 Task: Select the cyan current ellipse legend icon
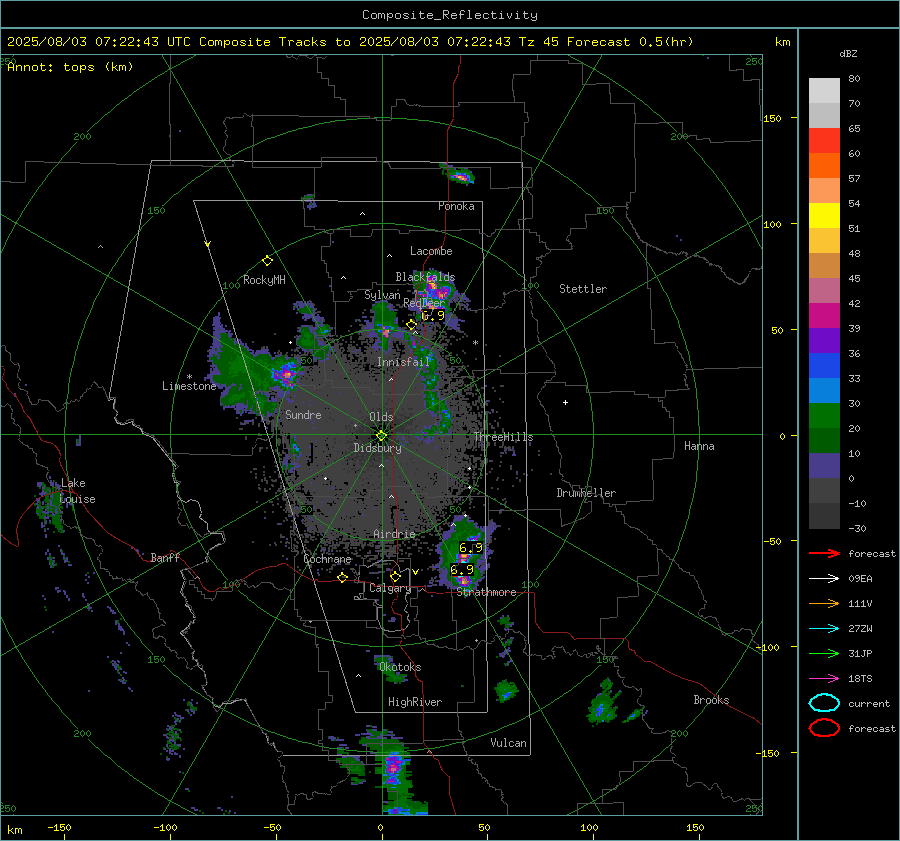[824, 703]
